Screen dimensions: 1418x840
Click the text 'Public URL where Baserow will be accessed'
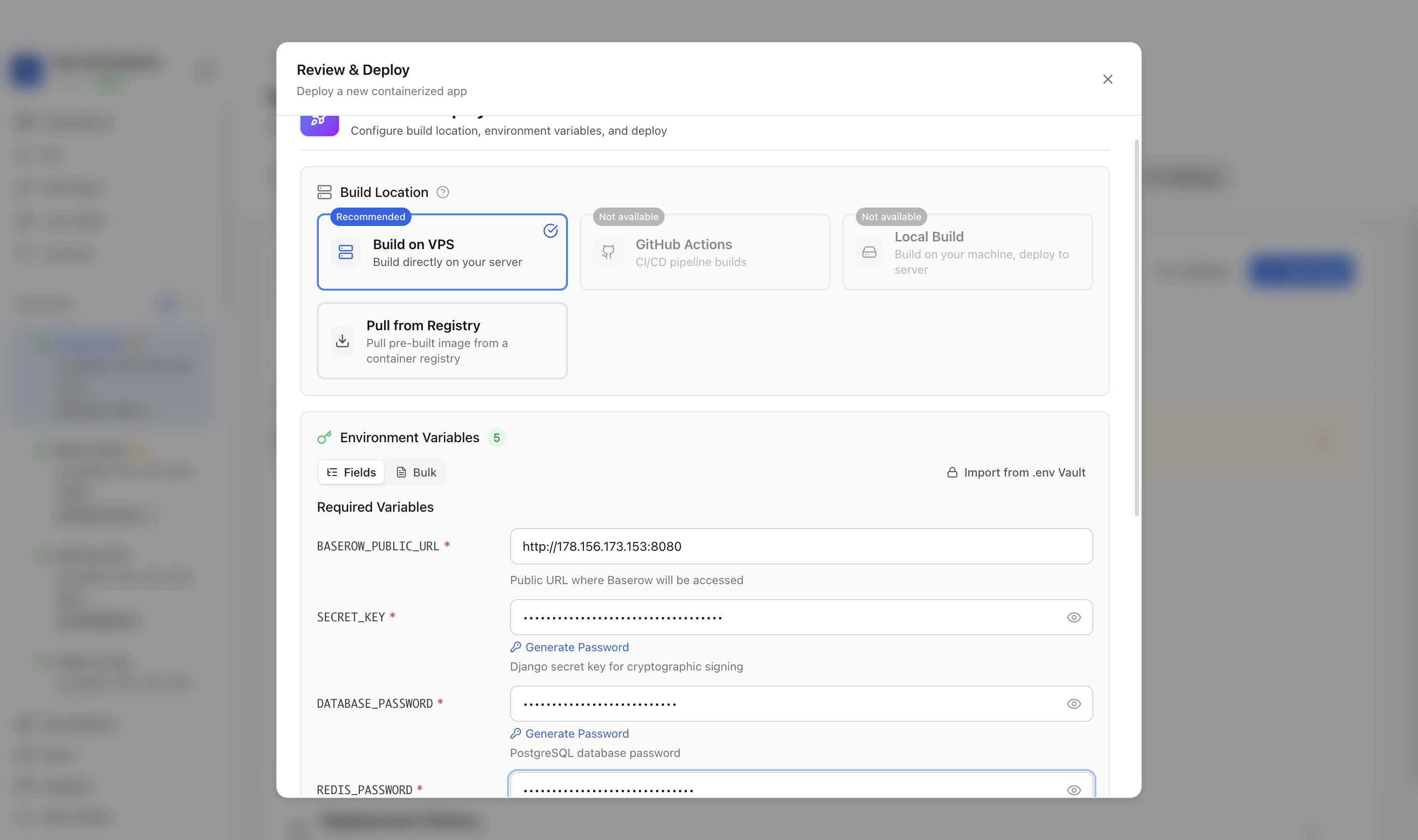click(627, 580)
